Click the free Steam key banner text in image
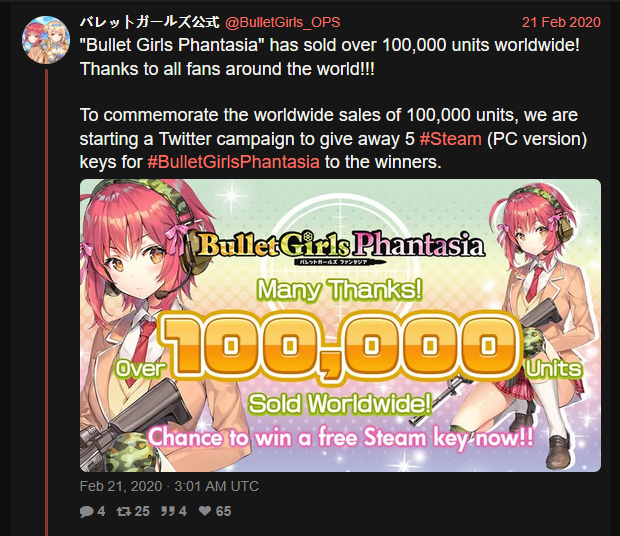The width and height of the screenshot is (620, 536). click(341, 438)
